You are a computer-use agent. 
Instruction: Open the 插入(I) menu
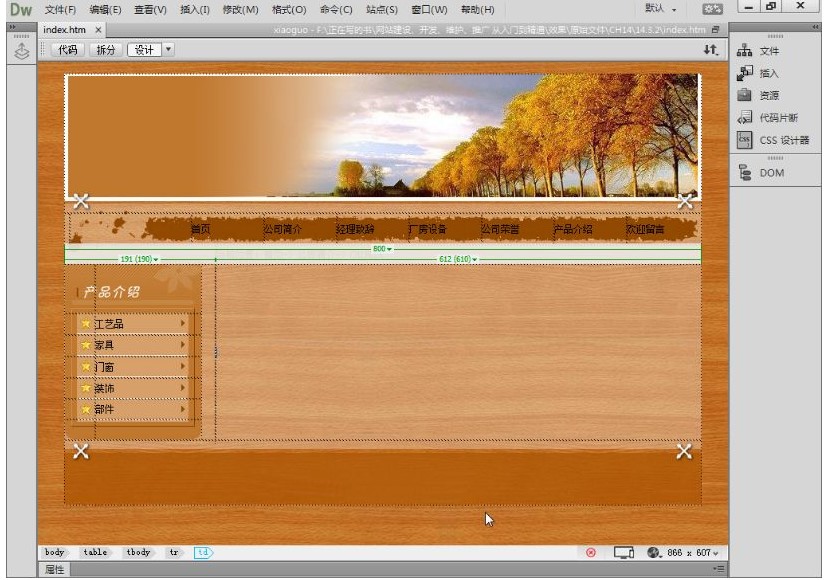click(x=194, y=9)
